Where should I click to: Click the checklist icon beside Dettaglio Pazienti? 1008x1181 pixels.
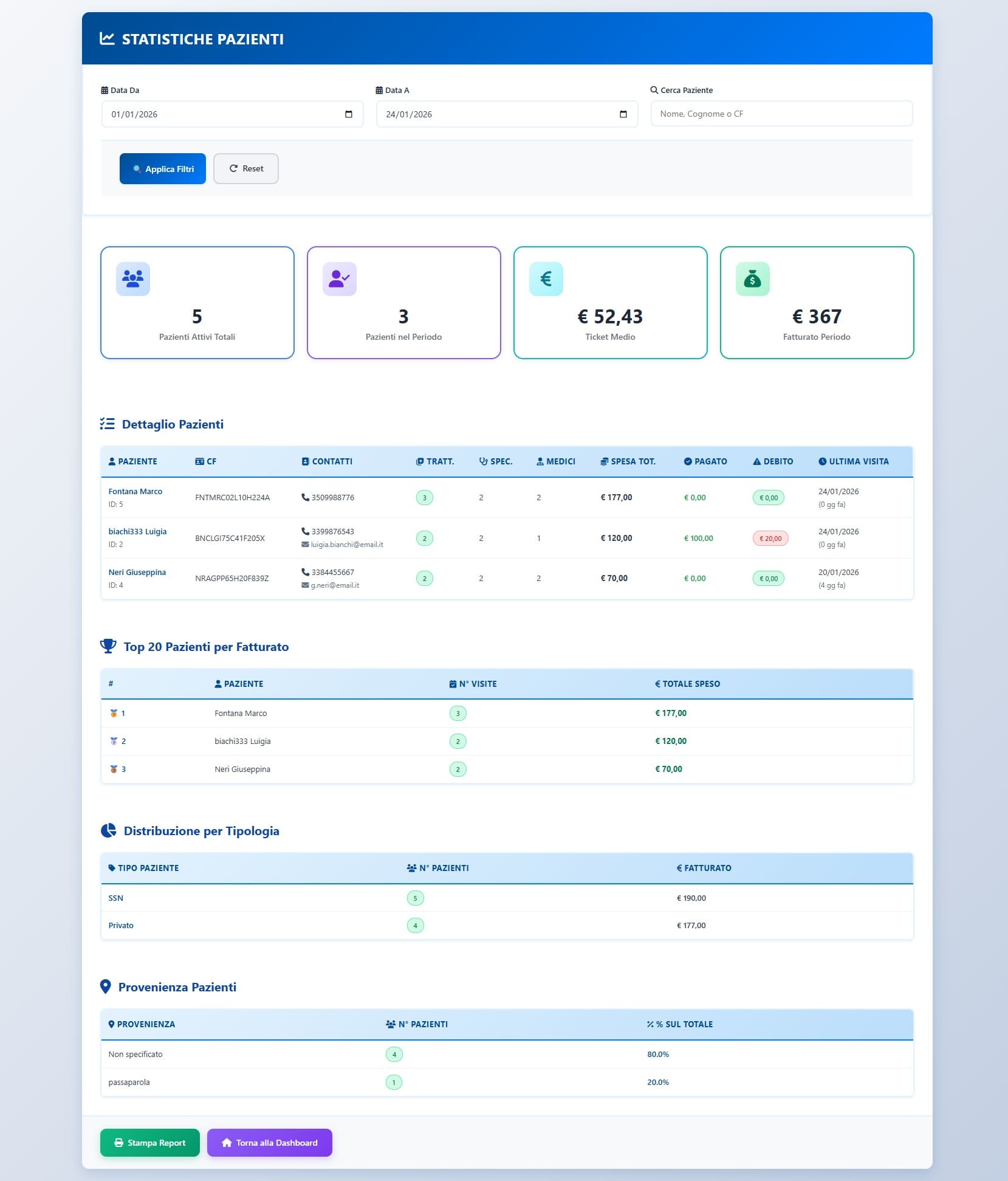108,424
